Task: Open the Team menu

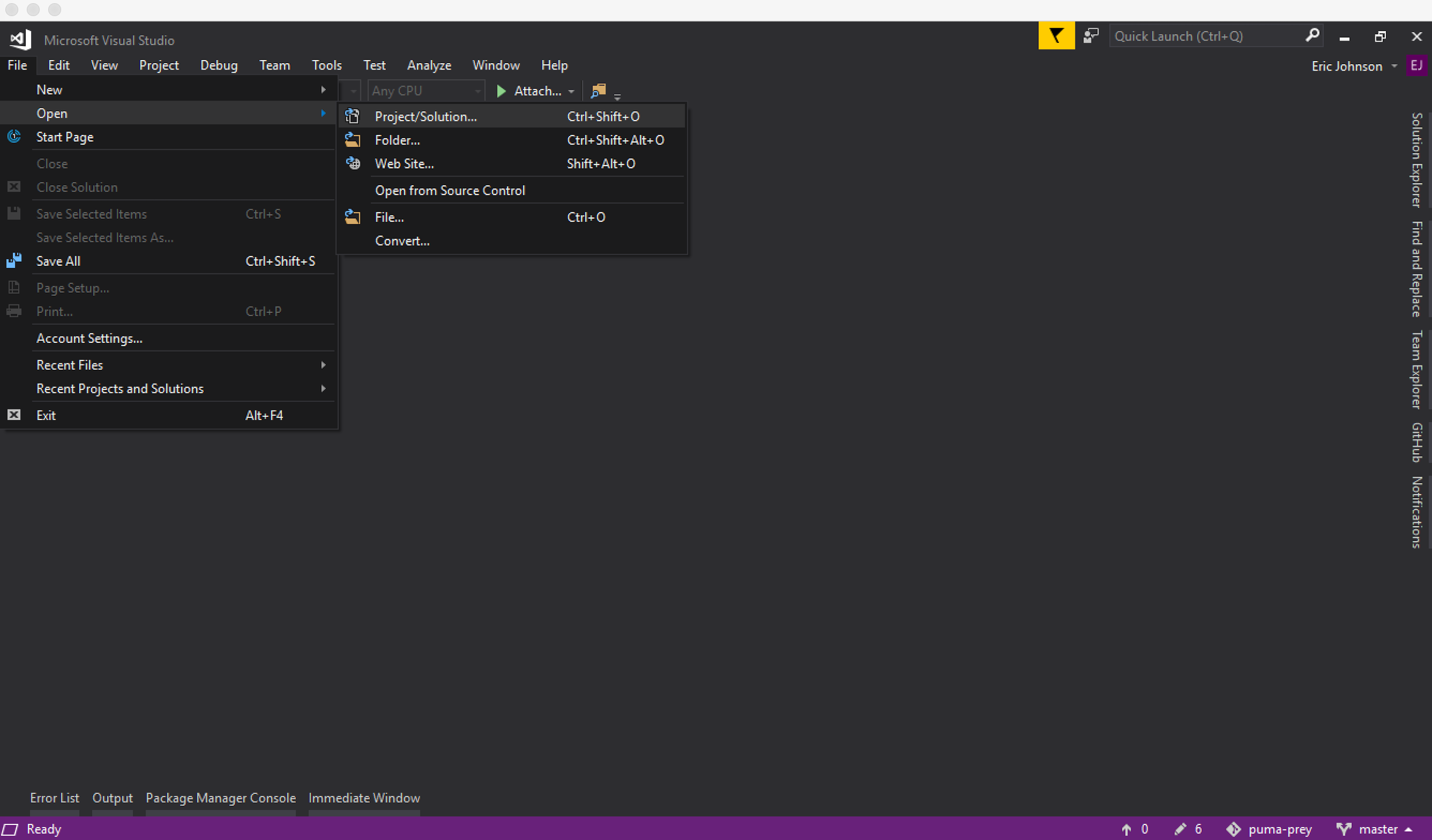Action: [x=275, y=65]
